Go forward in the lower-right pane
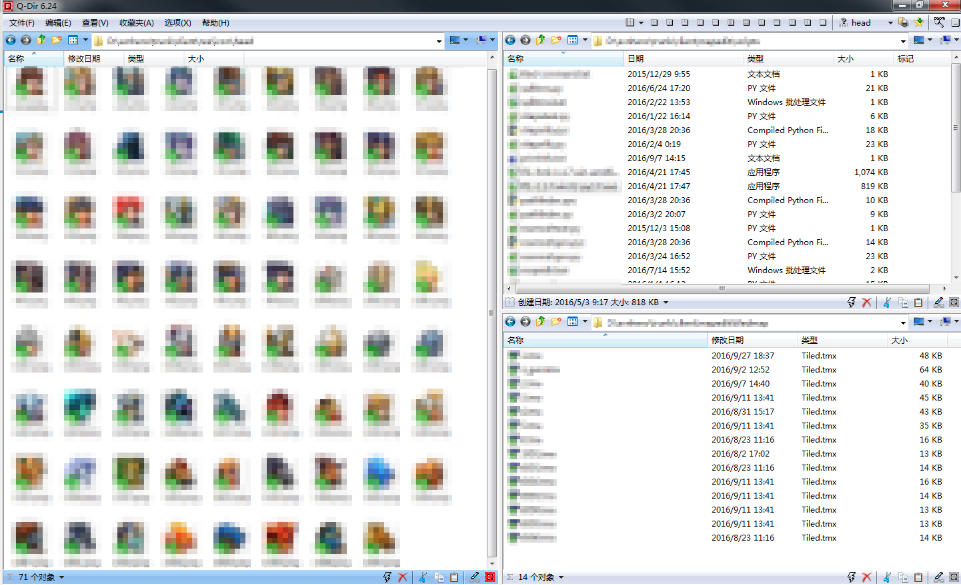This screenshot has width=961, height=585. (525, 322)
